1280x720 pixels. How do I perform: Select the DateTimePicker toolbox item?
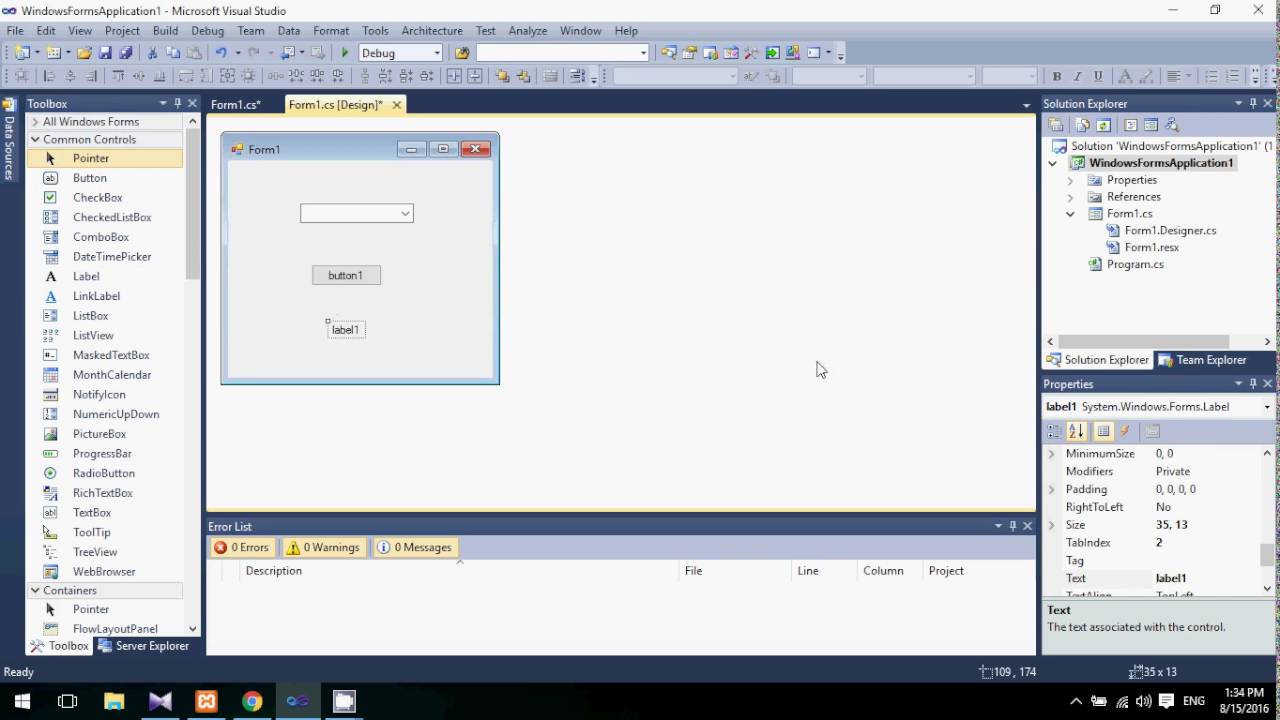coord(112,257)
